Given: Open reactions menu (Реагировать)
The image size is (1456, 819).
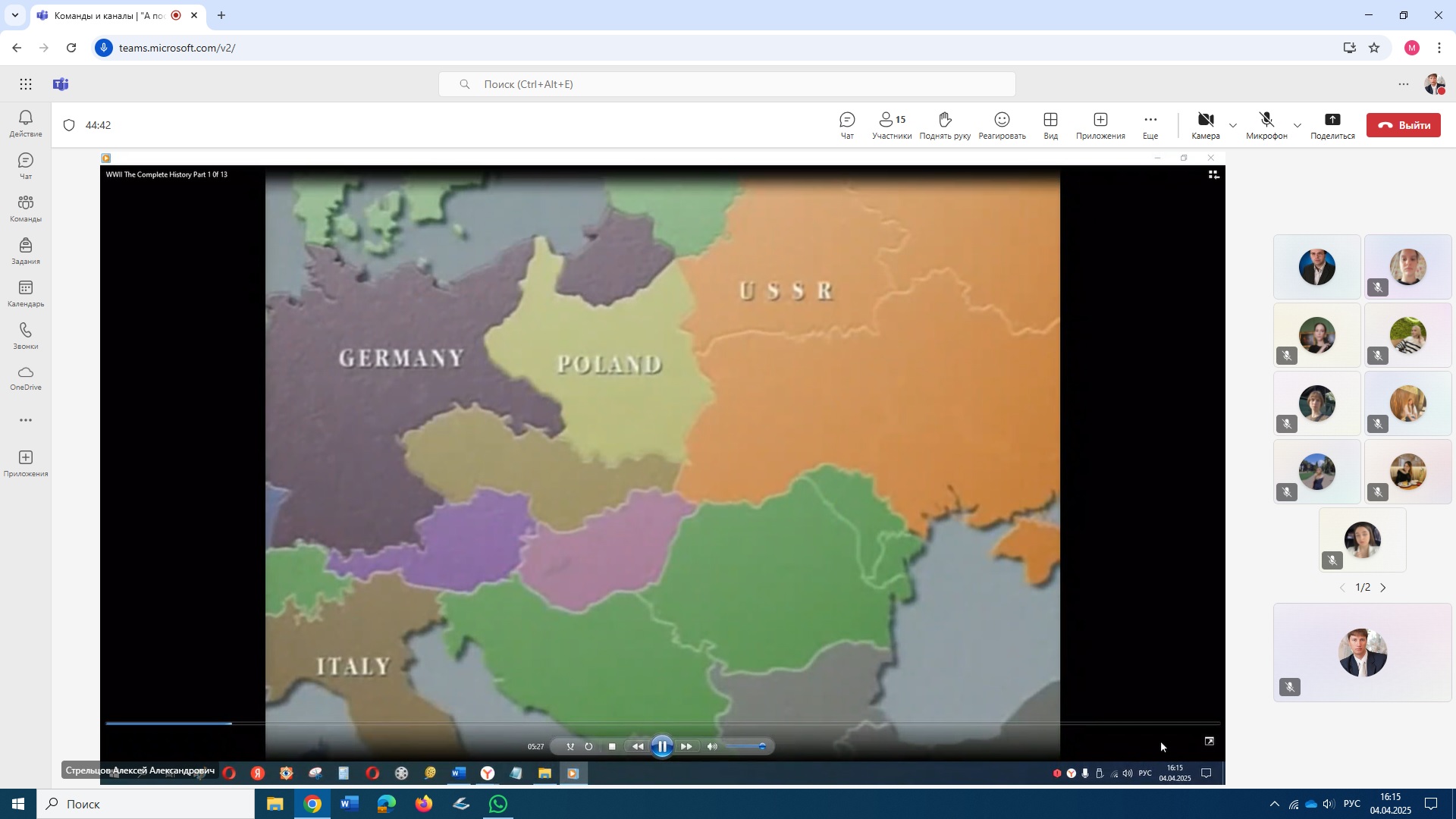Looking at the screenshot, I should point(1002,125).
